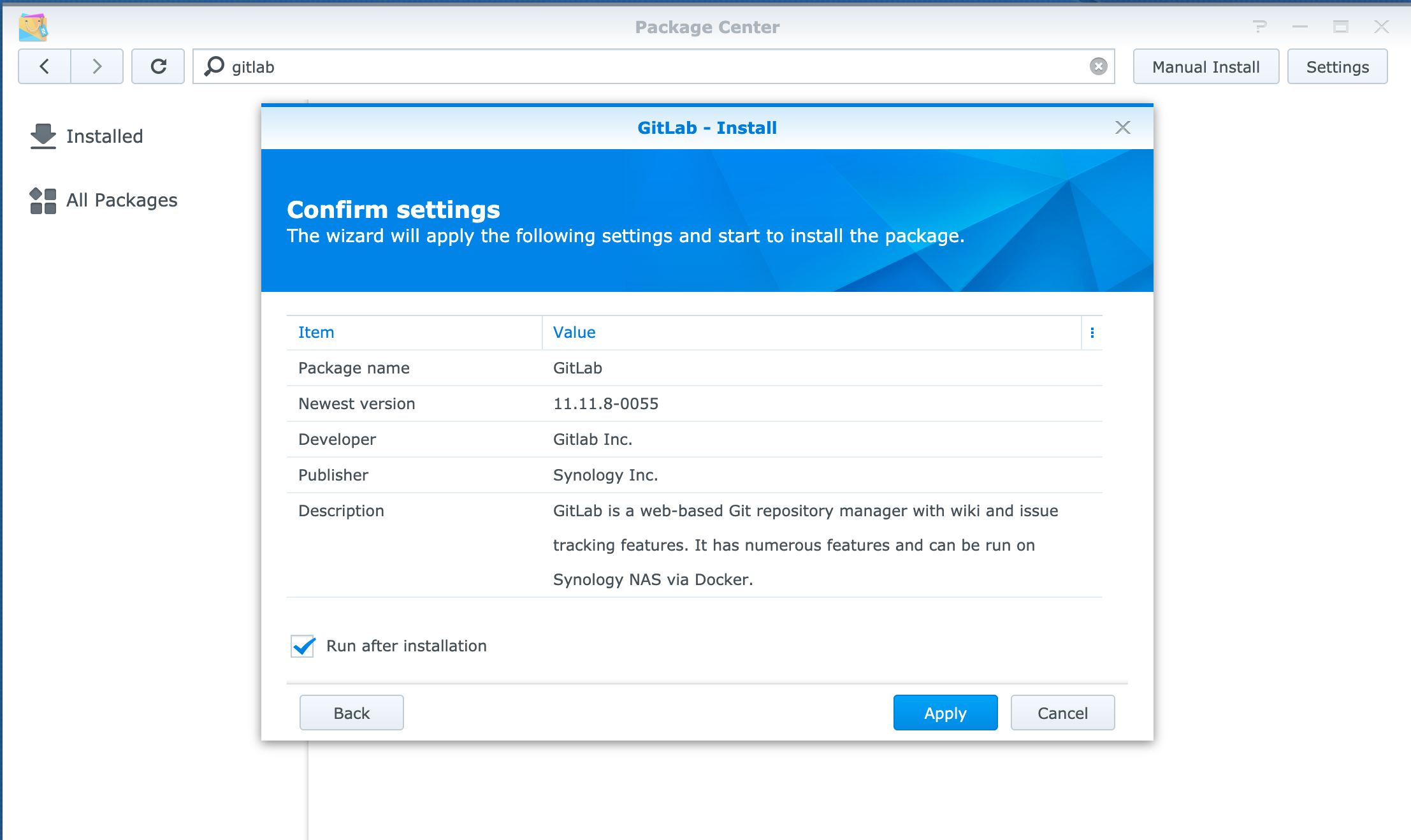Screen dimensions: 1411x840
Task: Open Manual Install
Action: pos(1206,66)
